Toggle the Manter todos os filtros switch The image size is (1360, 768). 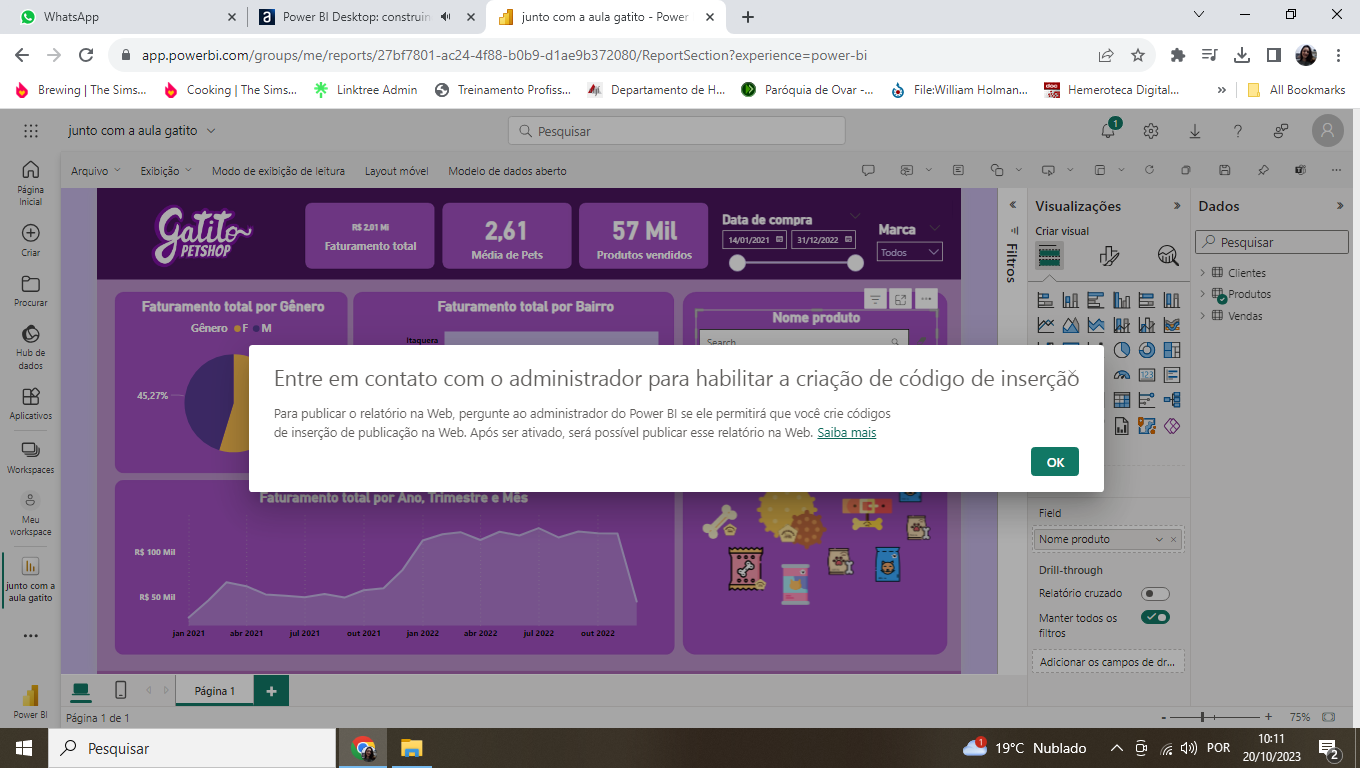coord(1155,617)
